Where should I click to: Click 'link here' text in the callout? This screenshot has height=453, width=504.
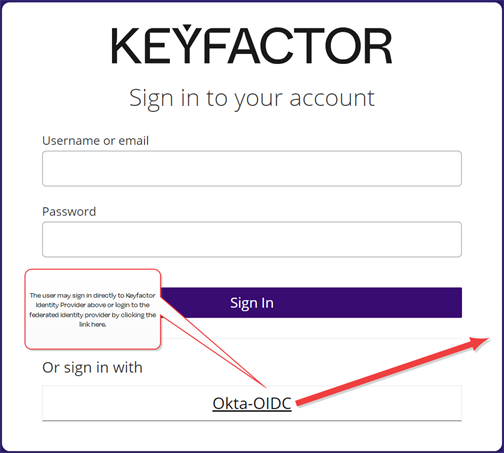(93, 324)
